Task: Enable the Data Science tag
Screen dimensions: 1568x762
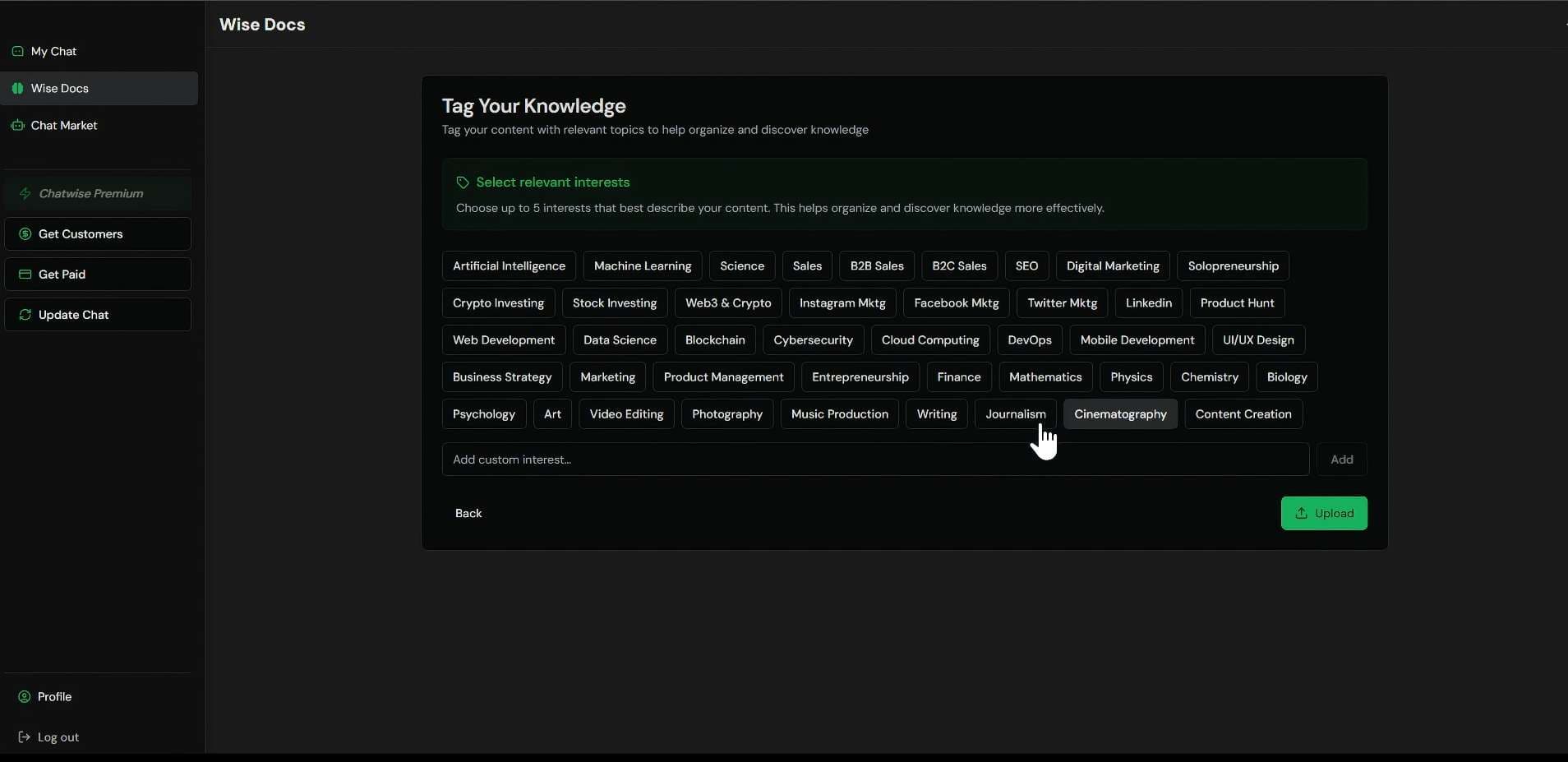Action: click(x=619, y=339)
